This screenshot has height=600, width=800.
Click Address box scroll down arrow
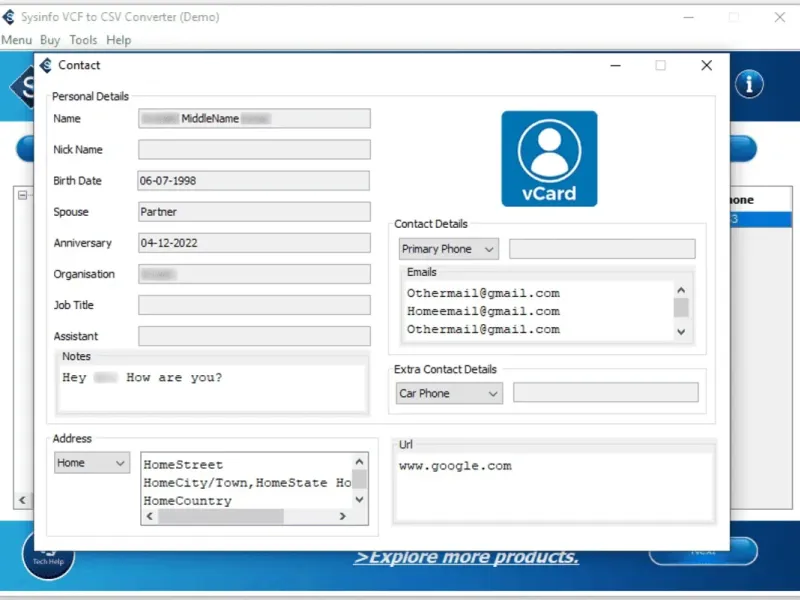(x=359, y=499)
